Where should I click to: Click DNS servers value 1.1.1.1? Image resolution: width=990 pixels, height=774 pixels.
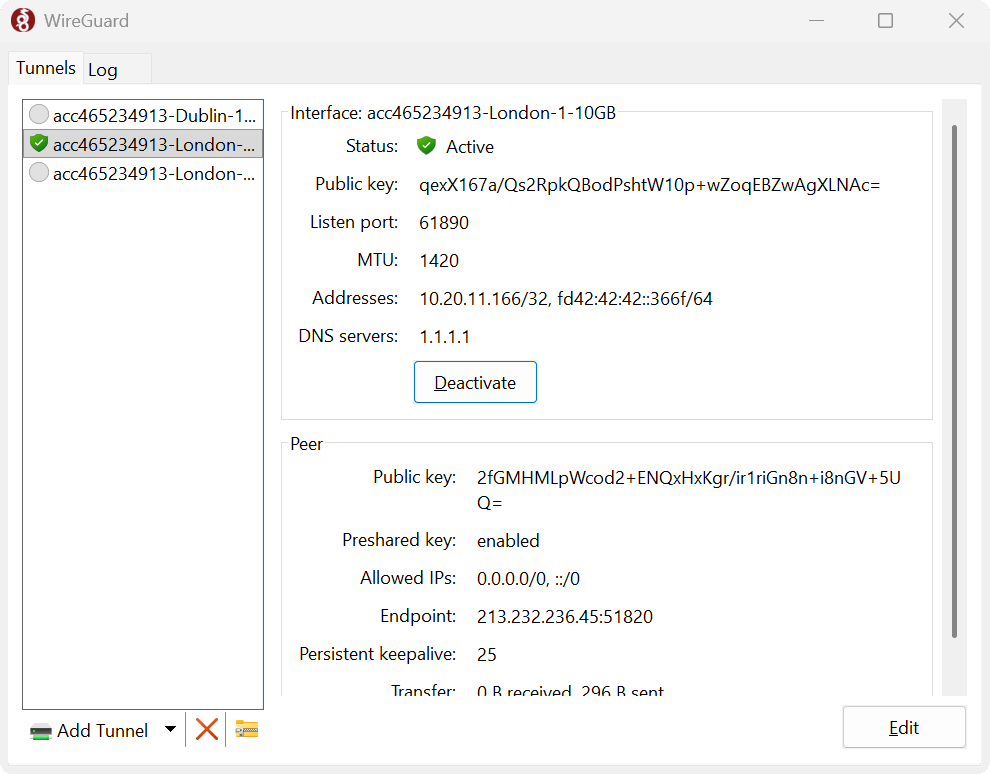tap(444, 336)
